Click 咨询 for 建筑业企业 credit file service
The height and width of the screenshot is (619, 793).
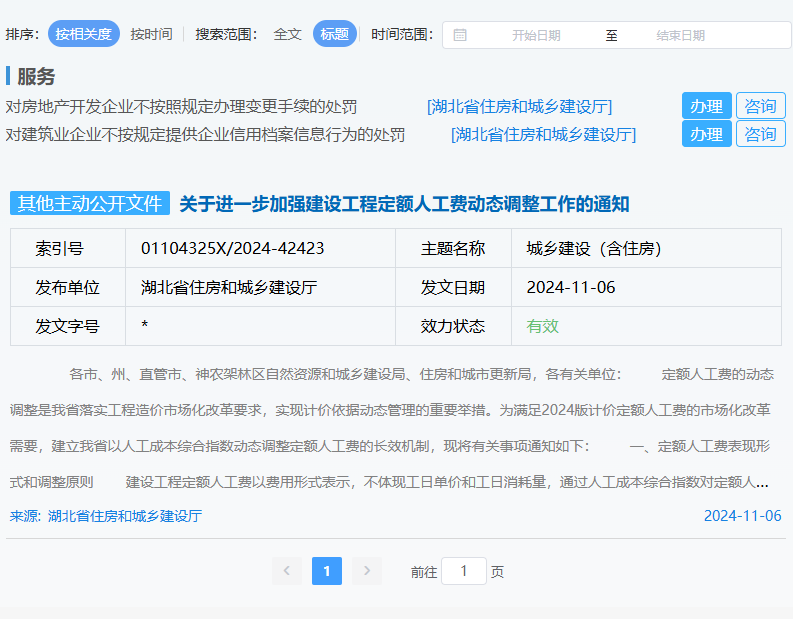pos(760,134)
